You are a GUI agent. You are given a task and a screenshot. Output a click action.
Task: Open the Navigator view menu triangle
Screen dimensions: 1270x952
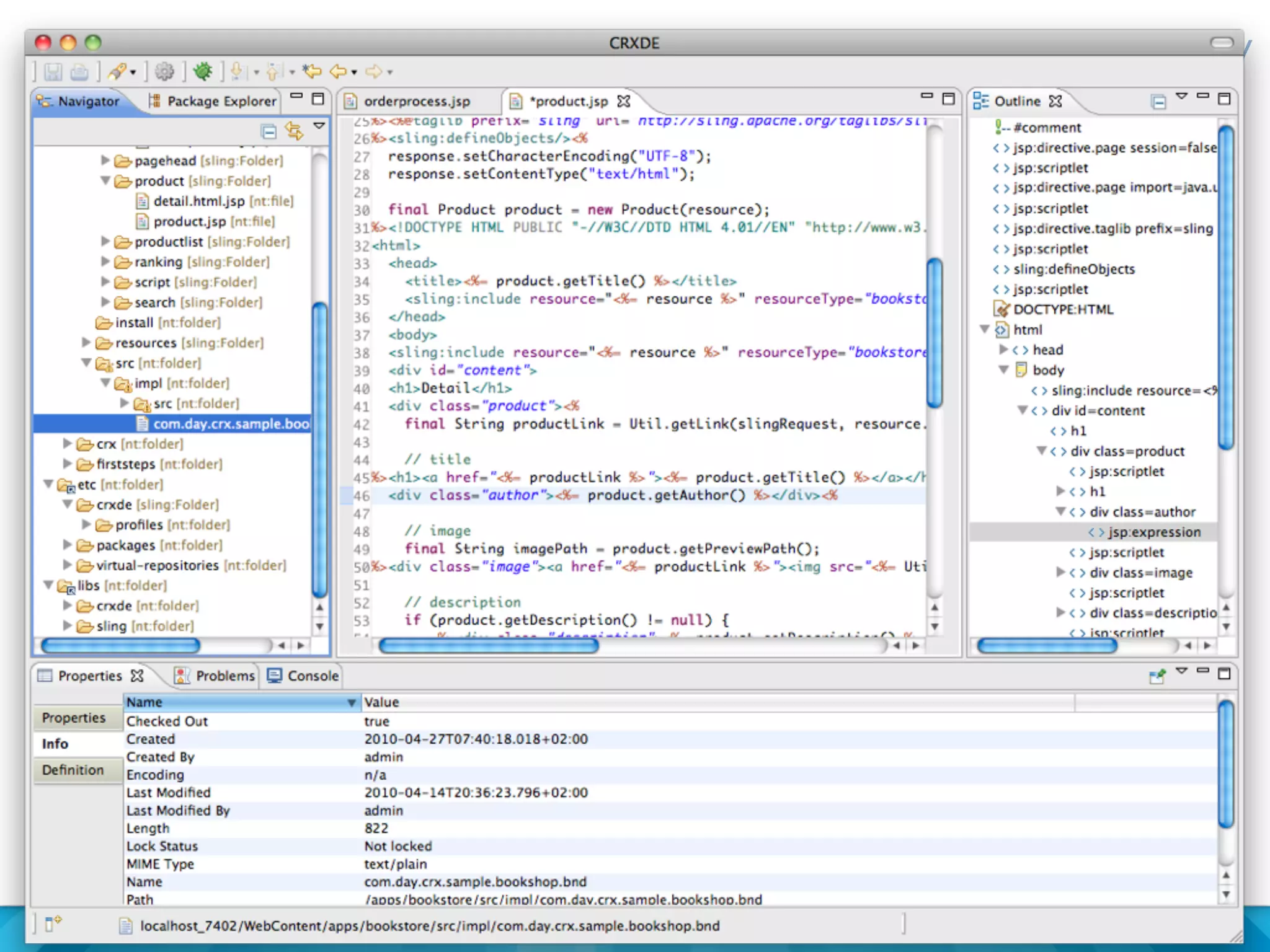[319, 126]
